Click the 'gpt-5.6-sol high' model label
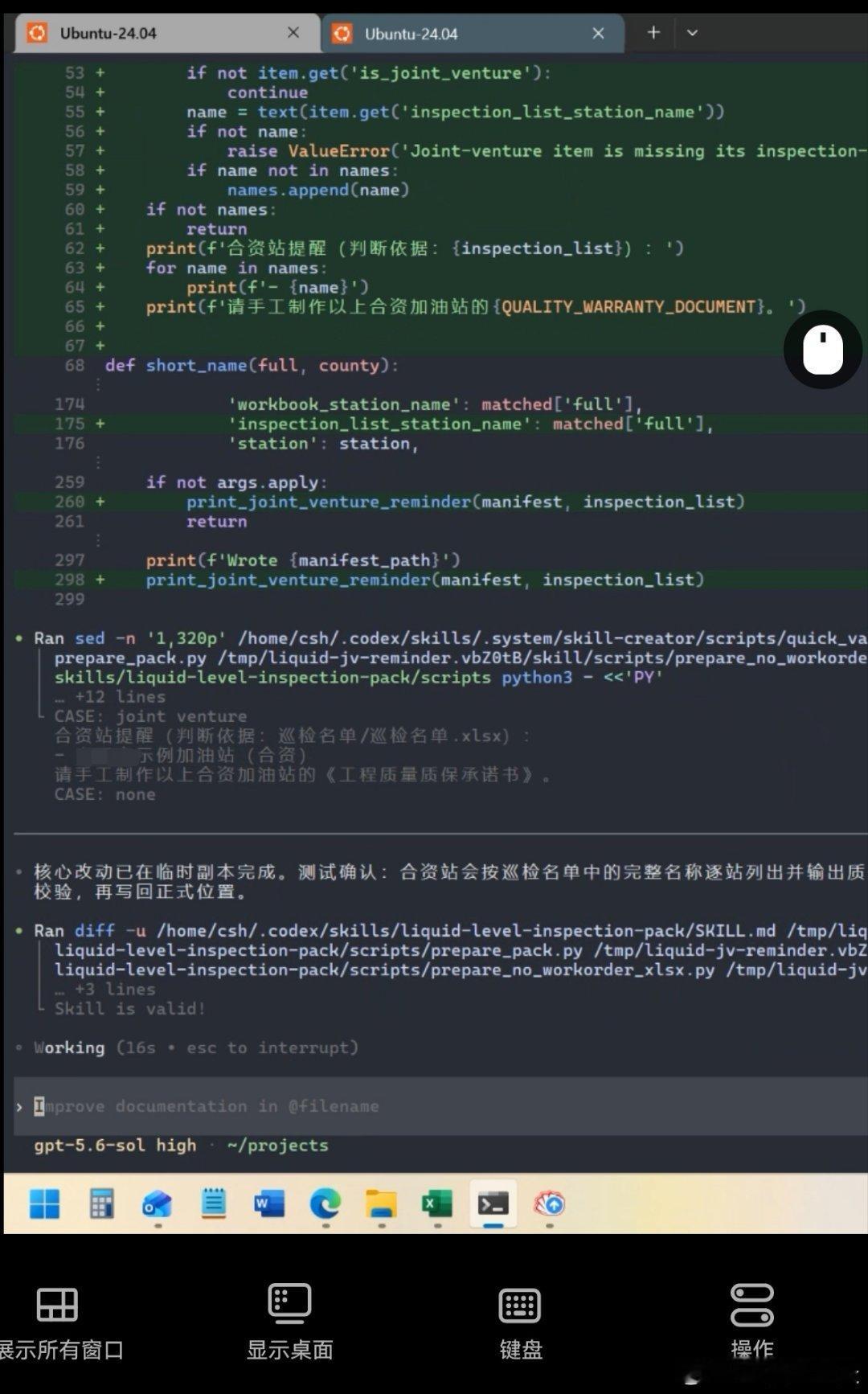Screen dimensions: 868x1394 click(x=115, y=1145)
